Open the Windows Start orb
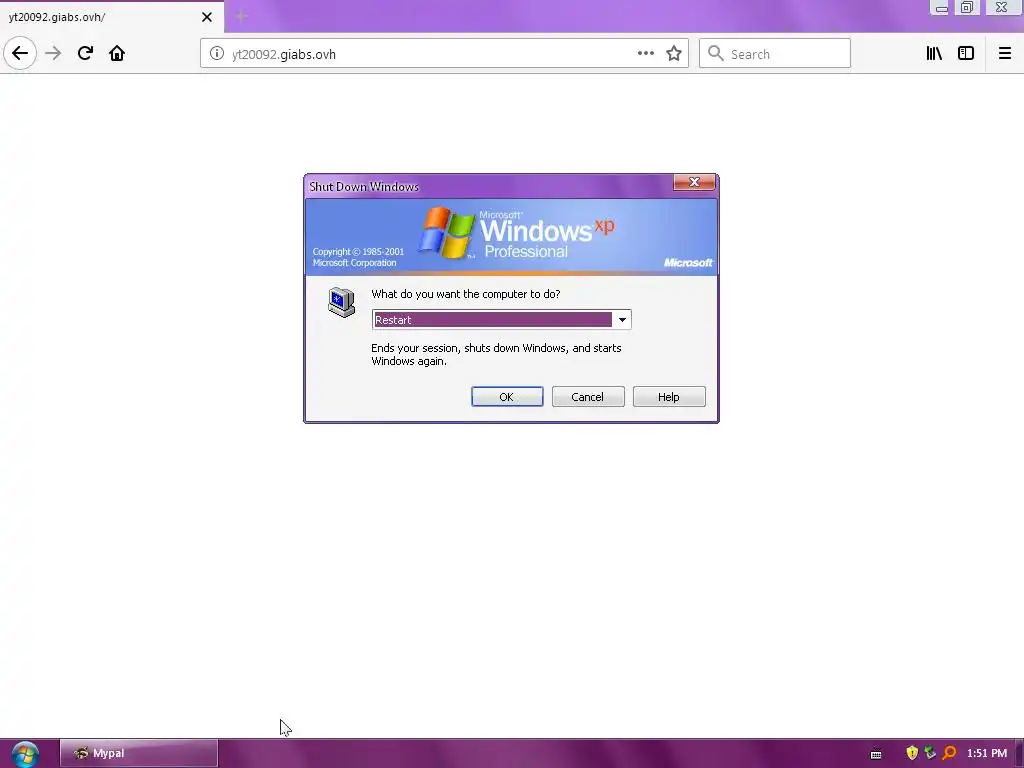The width and height of the screenshot is (1024, 768). pos(25,754)
